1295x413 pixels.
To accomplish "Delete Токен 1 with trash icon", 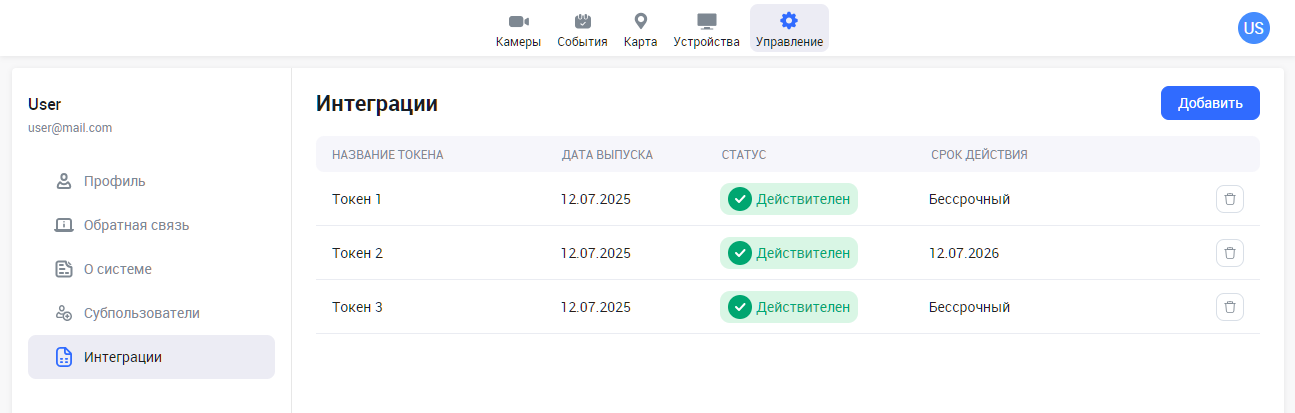I will click(1229, 199).
